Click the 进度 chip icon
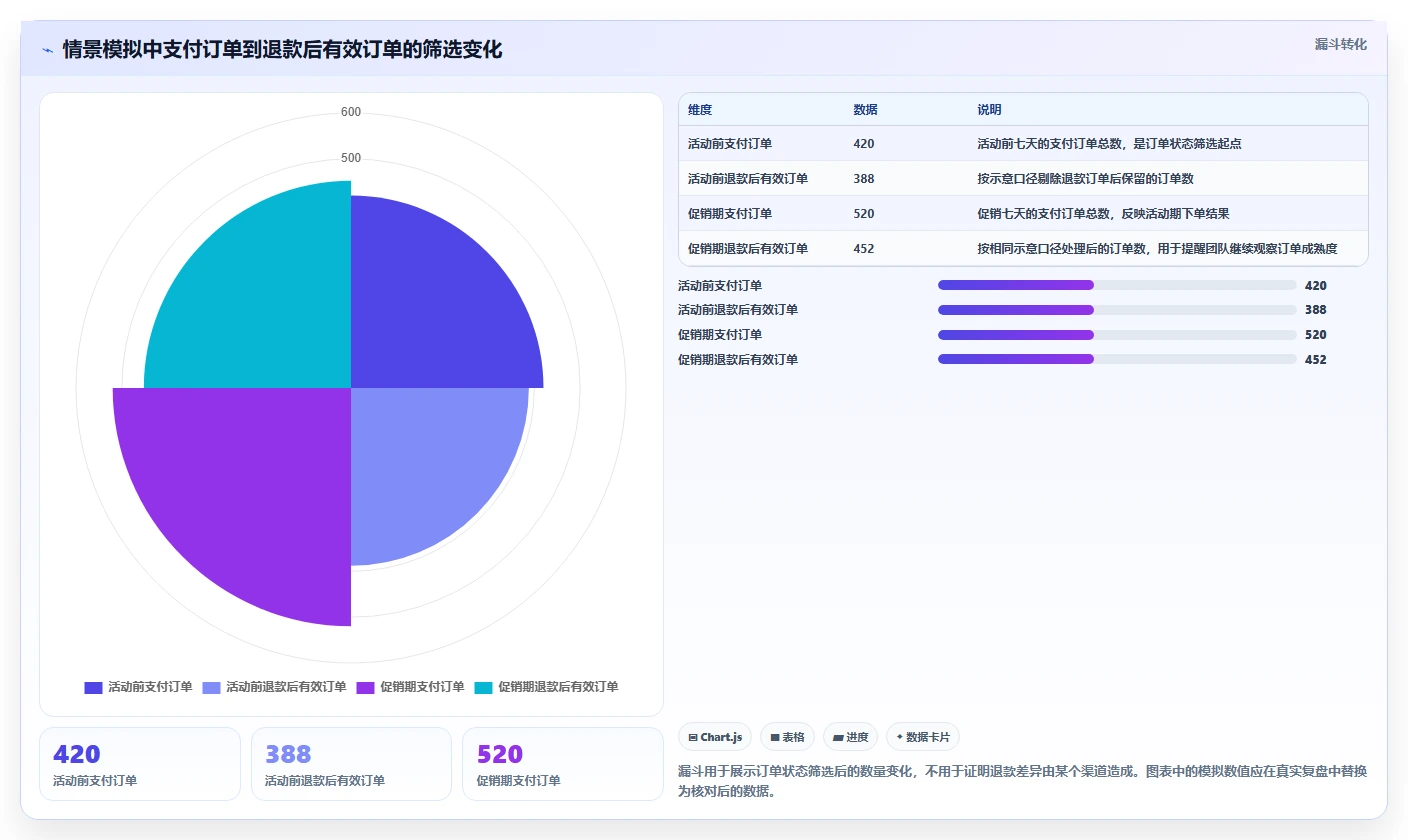The width and height of the screenshot is (1408, 840). click(x=838, y=737)
